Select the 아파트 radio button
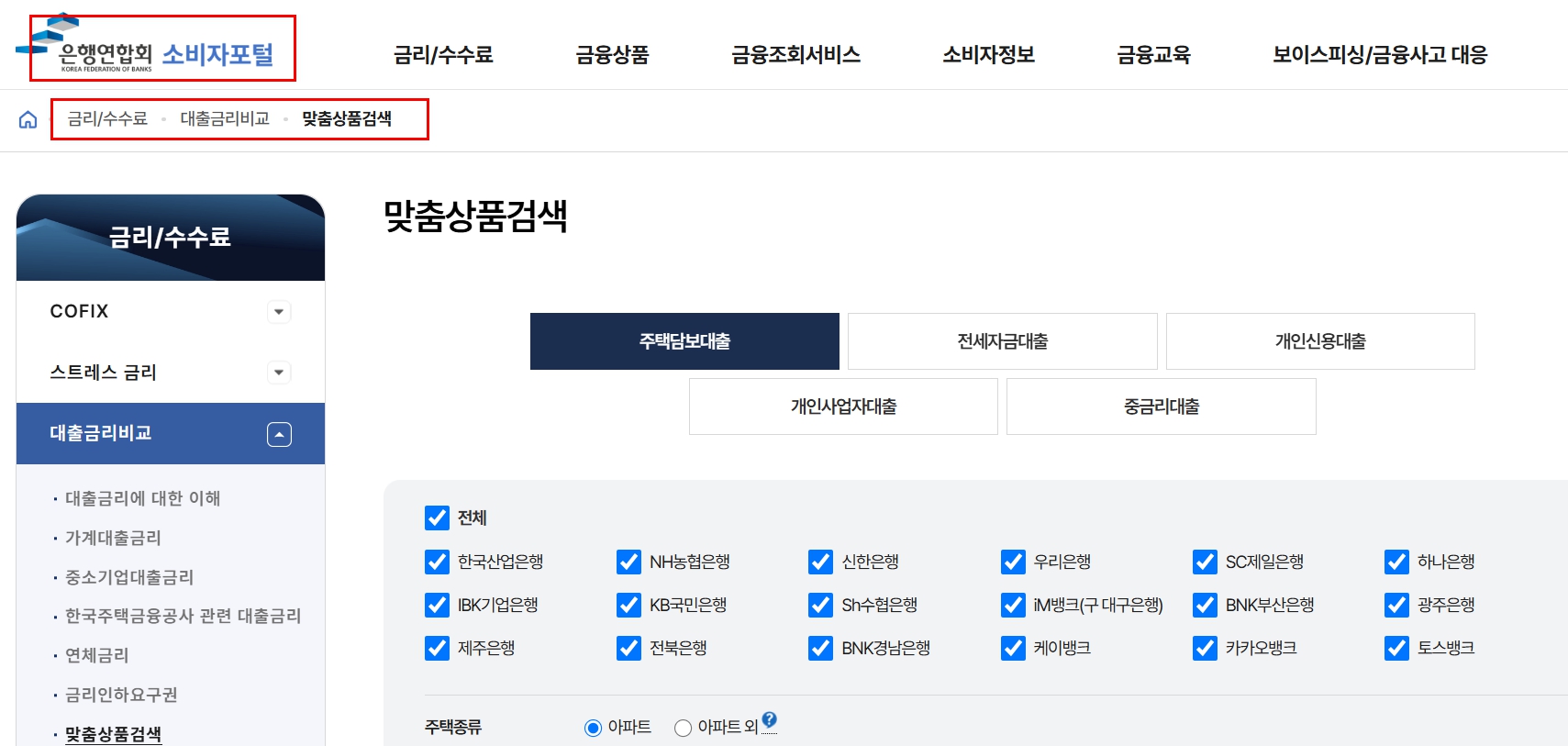The width and height of the screenshot is (1568, 746). (x=593, y=728)
